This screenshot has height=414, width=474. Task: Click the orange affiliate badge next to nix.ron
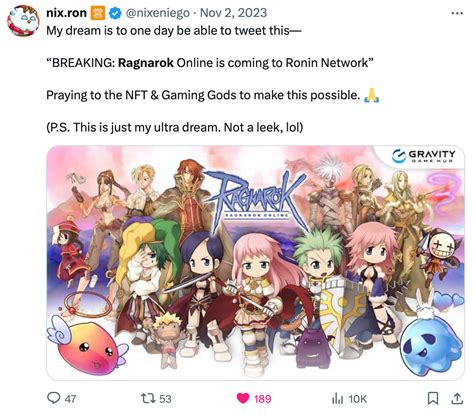[98, 13]
